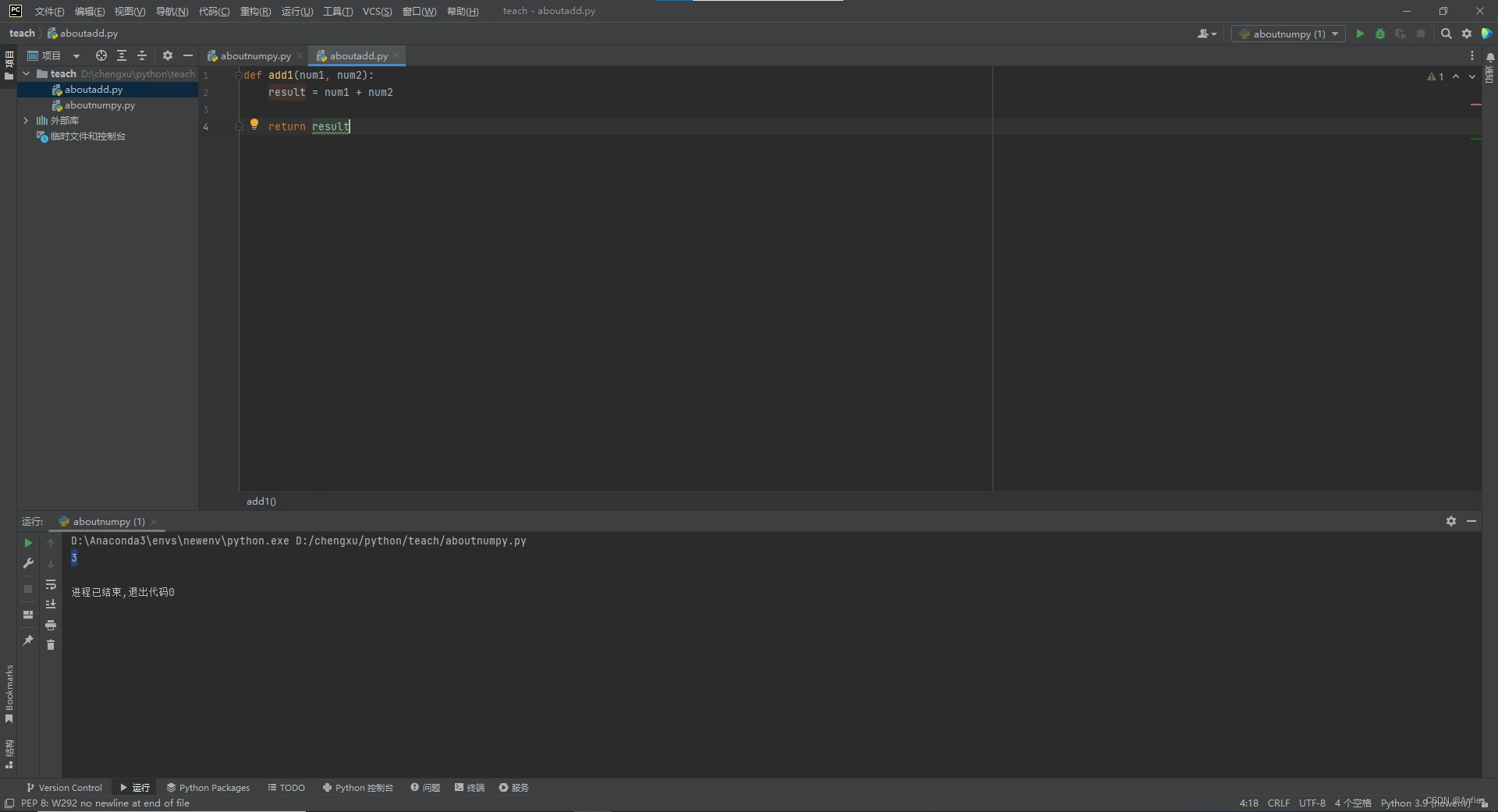Open VCS(S) menu
The height and width of the screenshot is (812, 1498).
(x=377, y=11)
